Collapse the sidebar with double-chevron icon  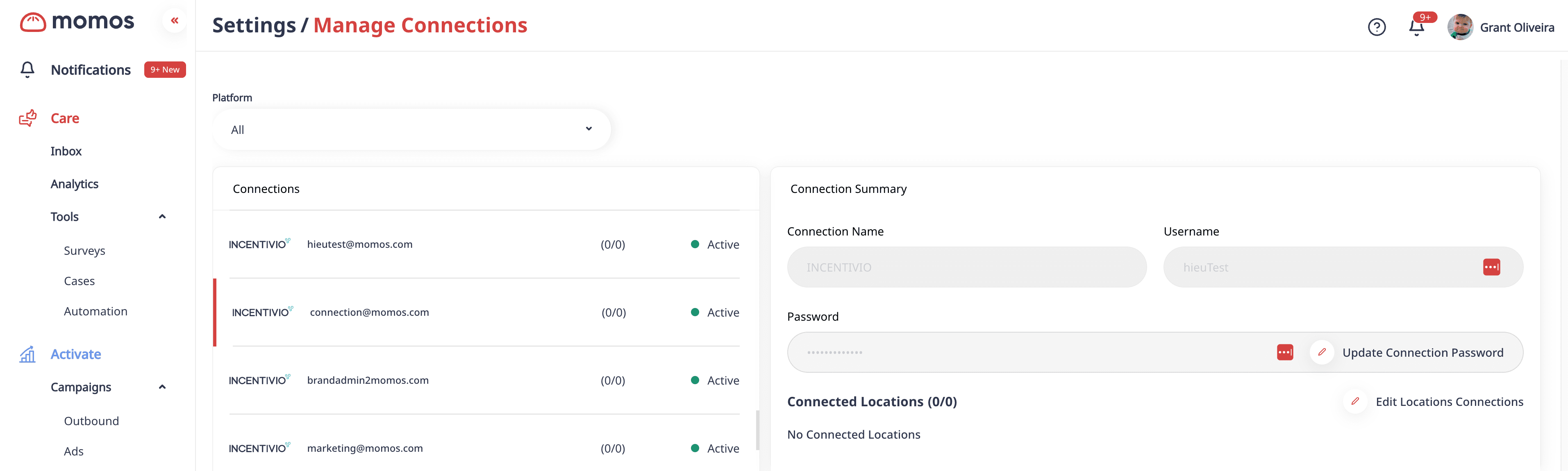tap(175, 21)
